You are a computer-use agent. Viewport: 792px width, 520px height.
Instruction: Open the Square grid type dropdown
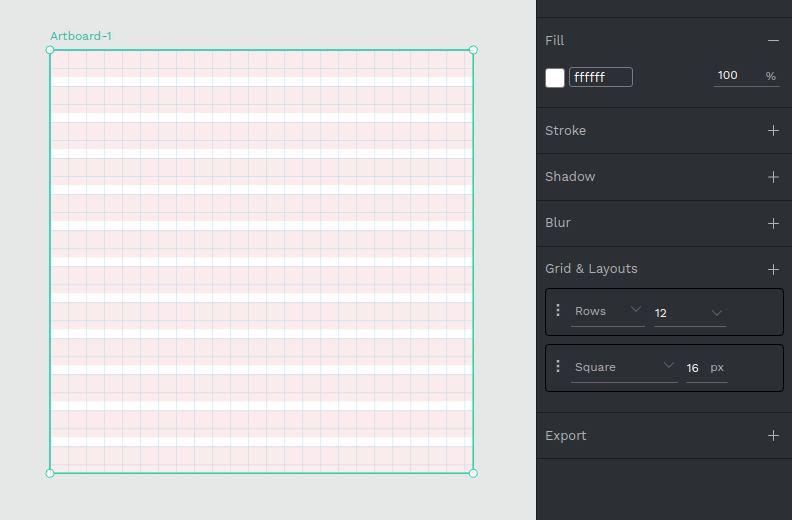point(625,368)
